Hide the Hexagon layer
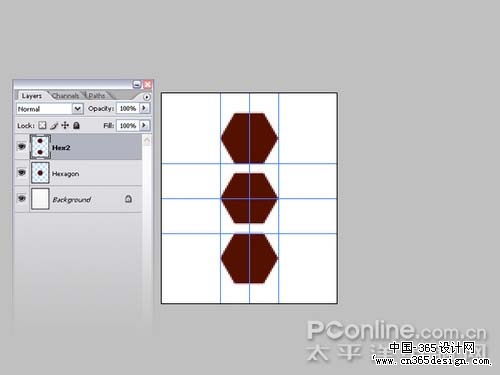Viewport: 500px width, 375px height. coord(22,172)
